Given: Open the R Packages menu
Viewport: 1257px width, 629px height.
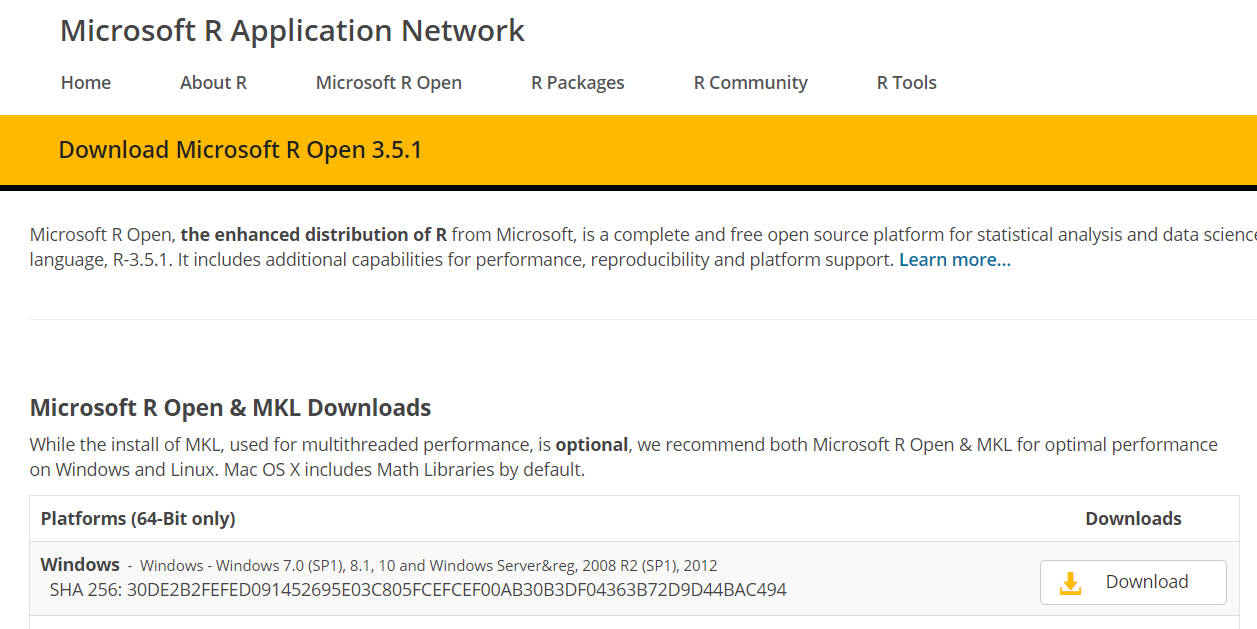Looking at the screenshot, I should (578, 83).
